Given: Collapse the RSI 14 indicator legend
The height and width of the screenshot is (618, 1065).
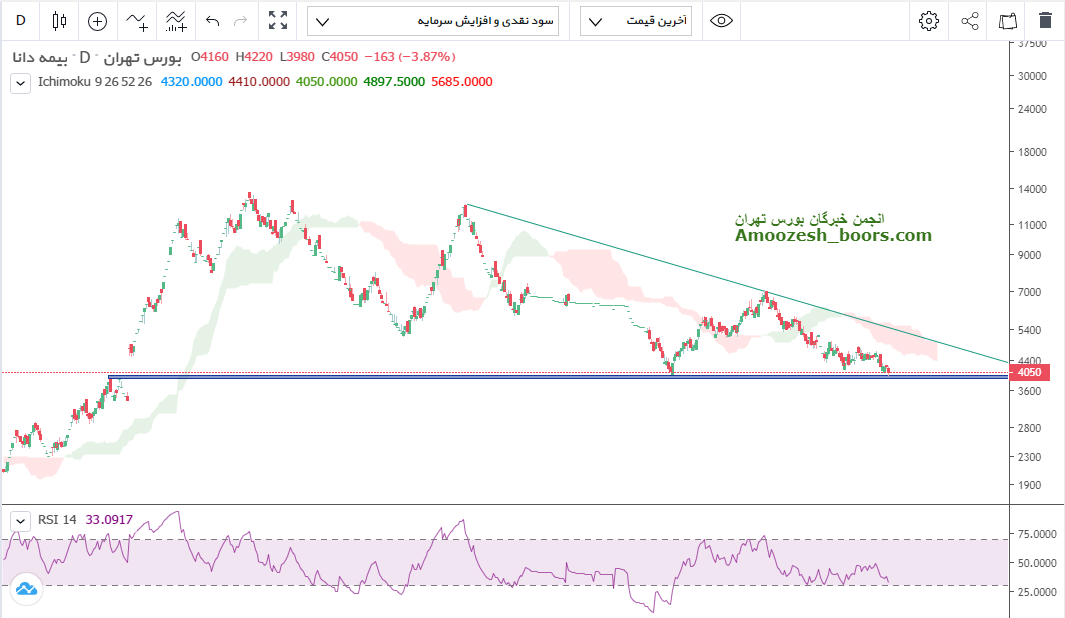Looking at the screenshot, I should tap(20, 521).
